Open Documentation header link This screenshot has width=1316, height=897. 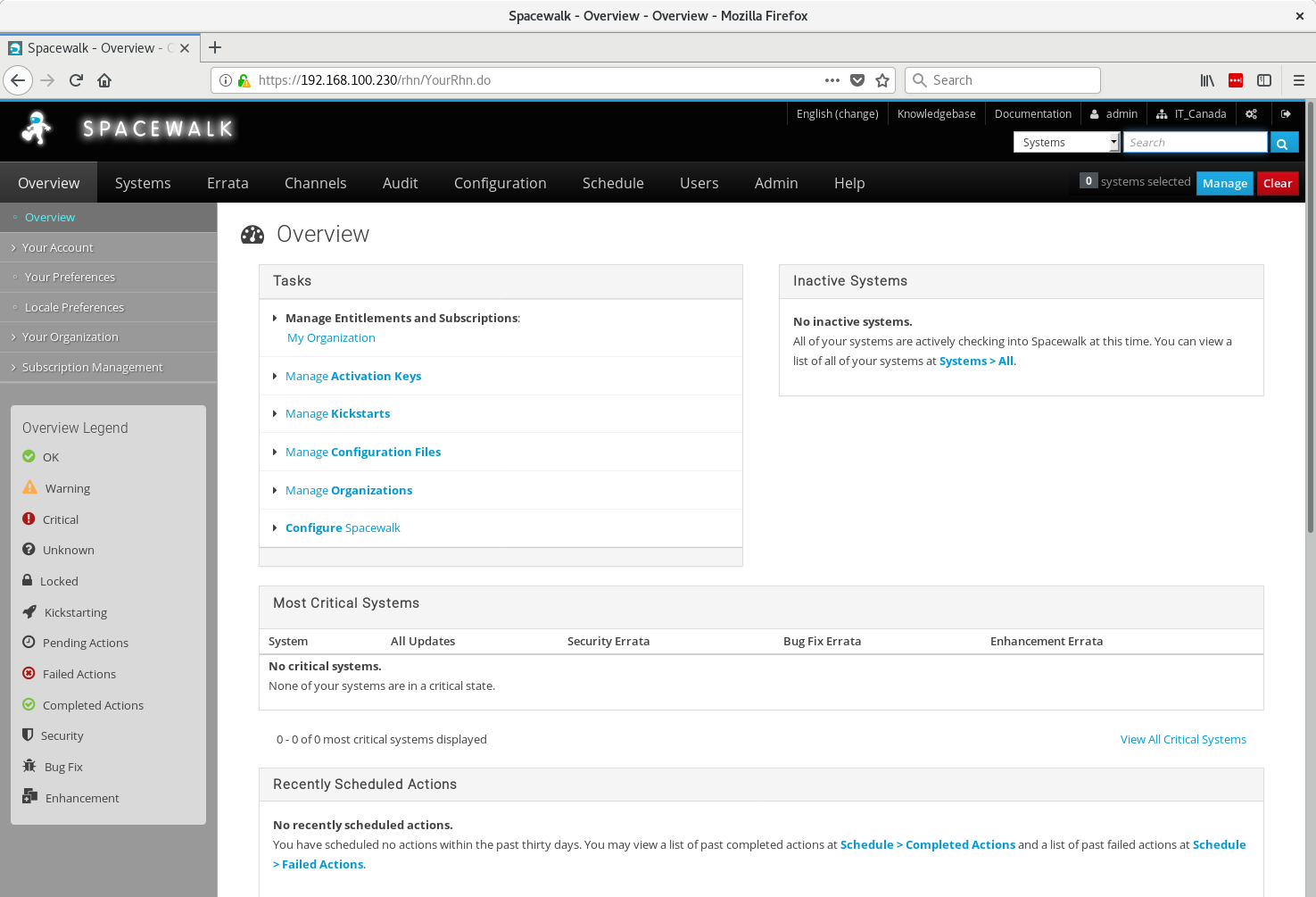[1033, 114]
